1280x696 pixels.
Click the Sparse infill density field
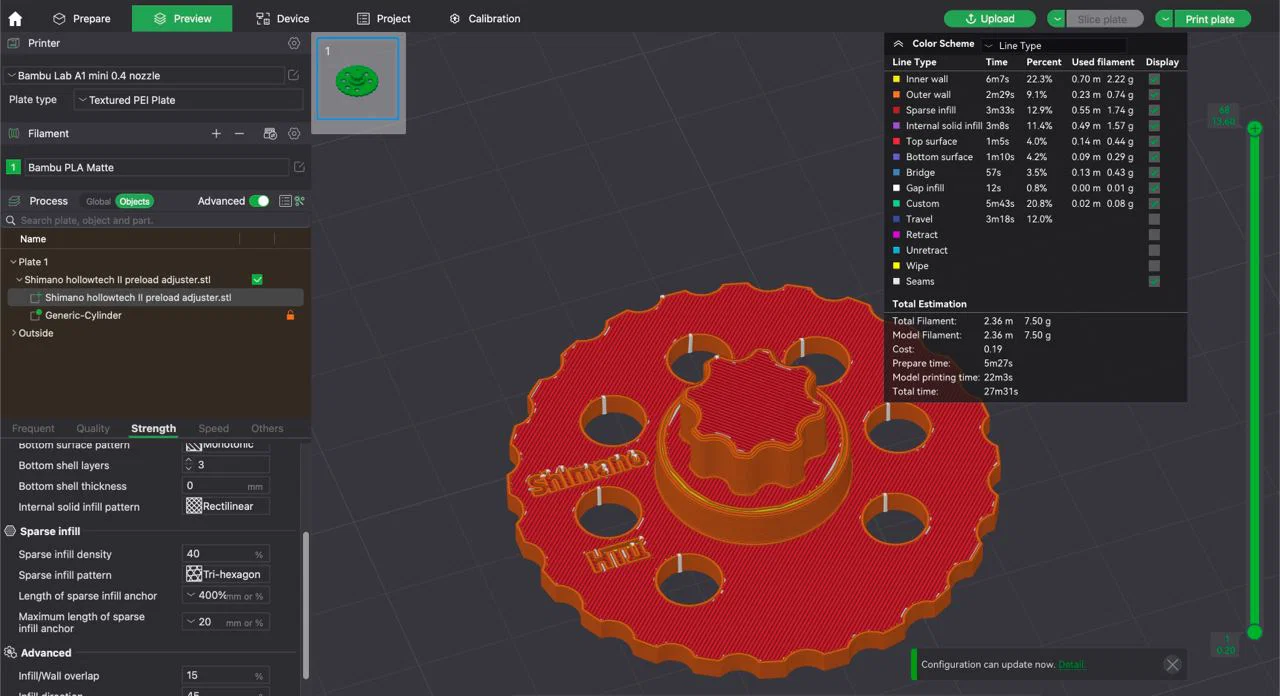tap(226, 553)
